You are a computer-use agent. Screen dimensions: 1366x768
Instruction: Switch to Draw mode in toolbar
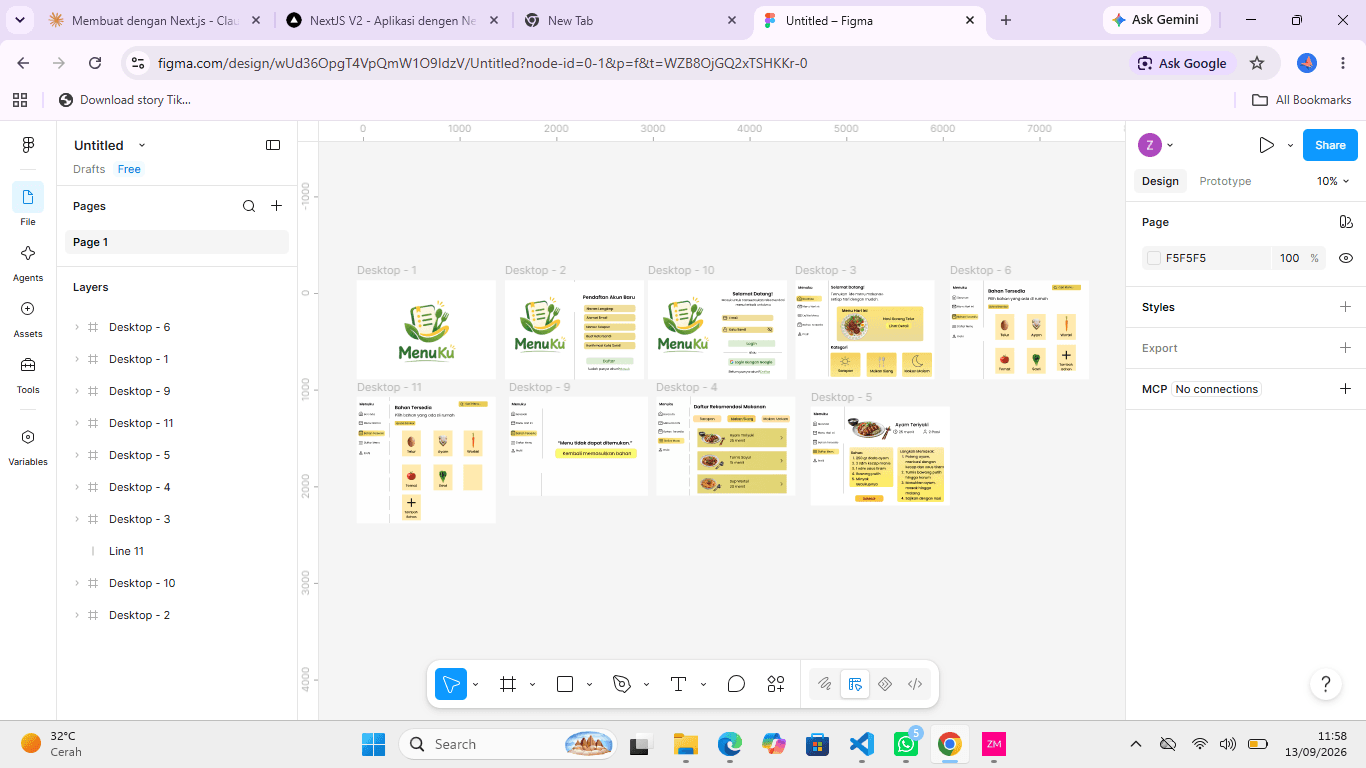825,684
